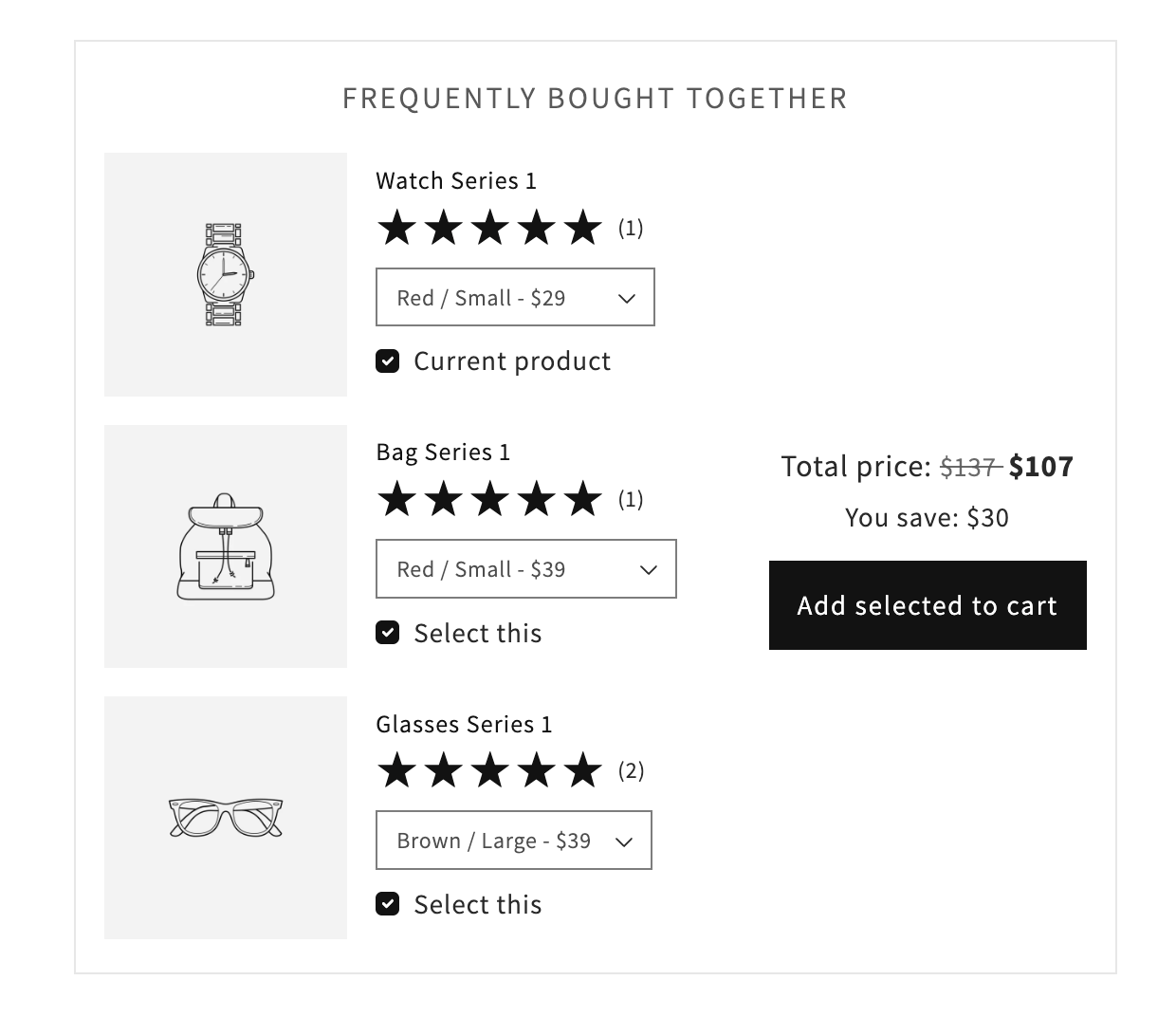Viewport: 1176px width, 1017px height.
Task: Click the watch product image
Action: [x=226, y=274]
